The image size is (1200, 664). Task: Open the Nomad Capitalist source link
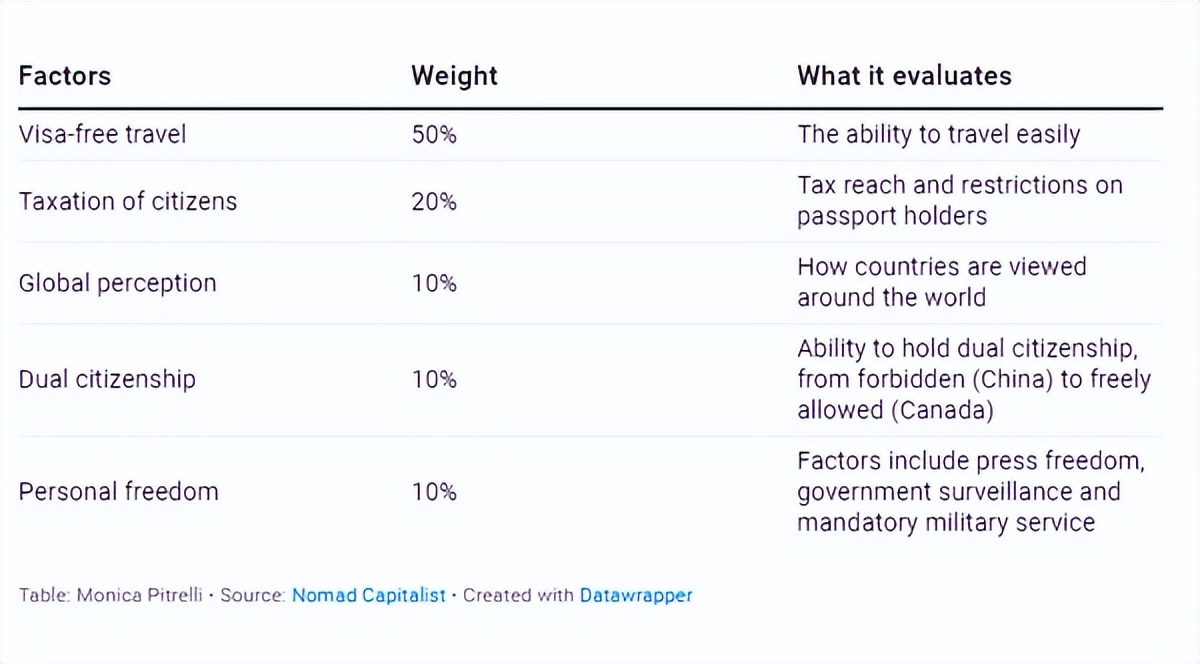(368, 595)
